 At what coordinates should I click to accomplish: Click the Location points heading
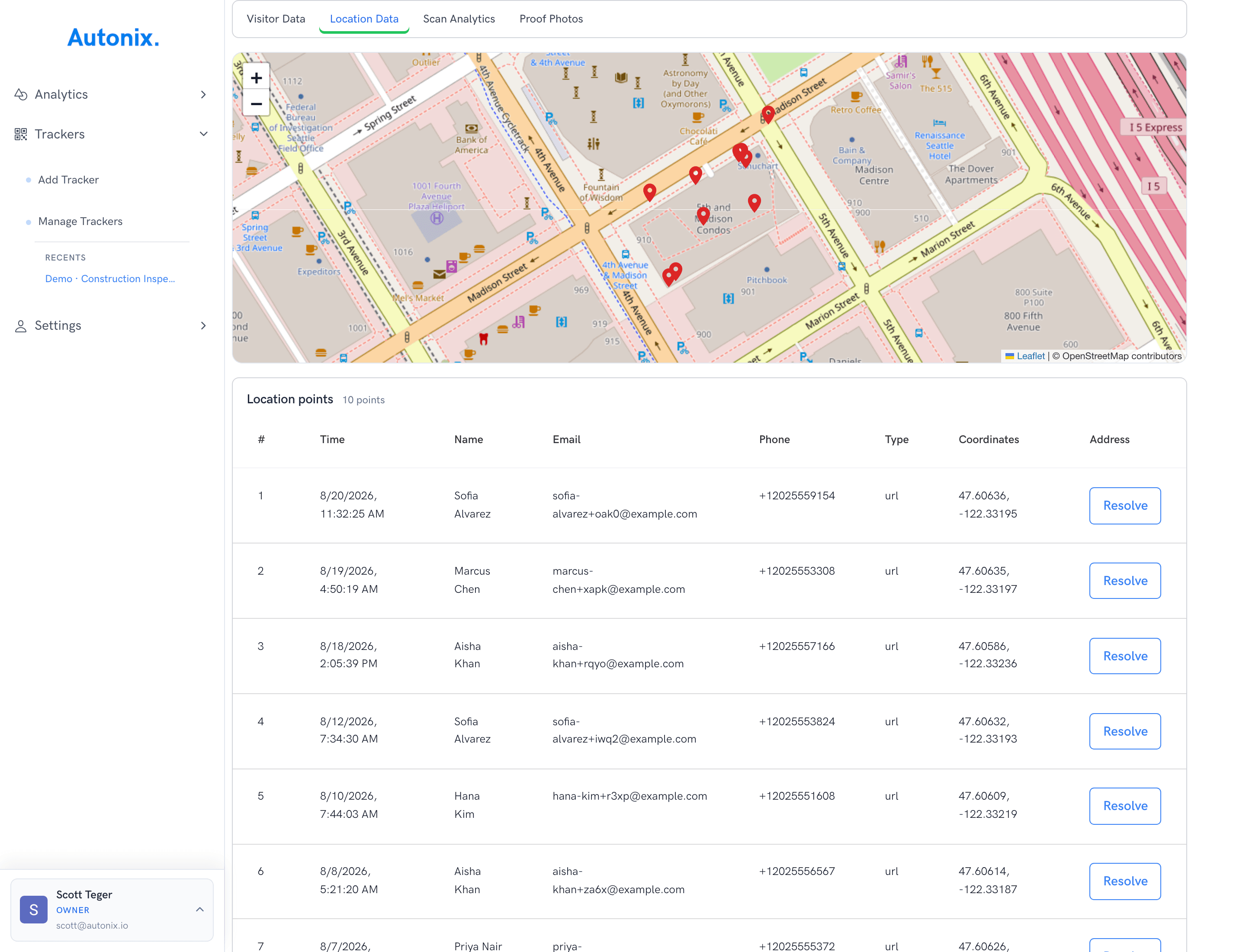pos(289,399)
